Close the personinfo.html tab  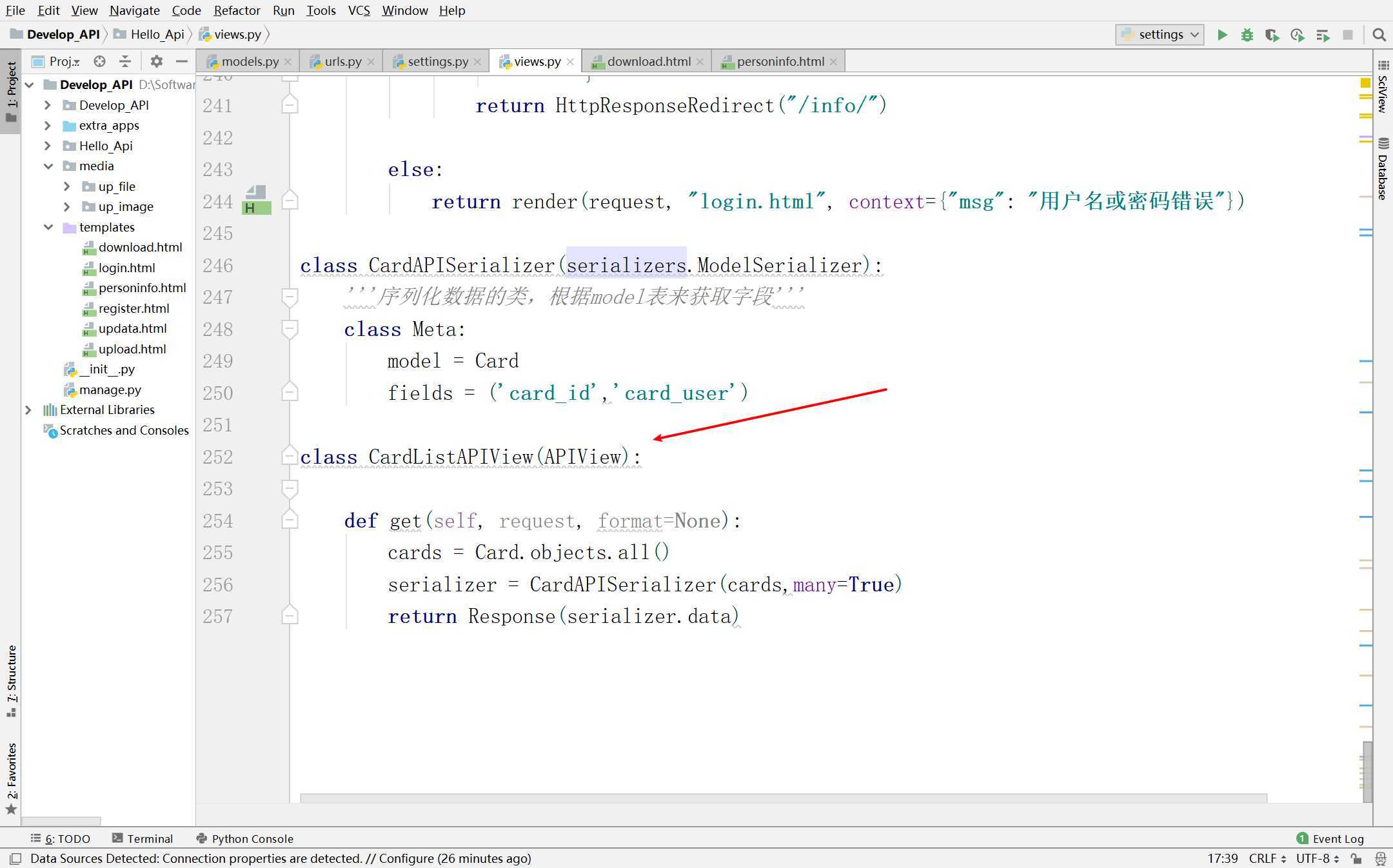pyautogui.click(x=833, y=62)
